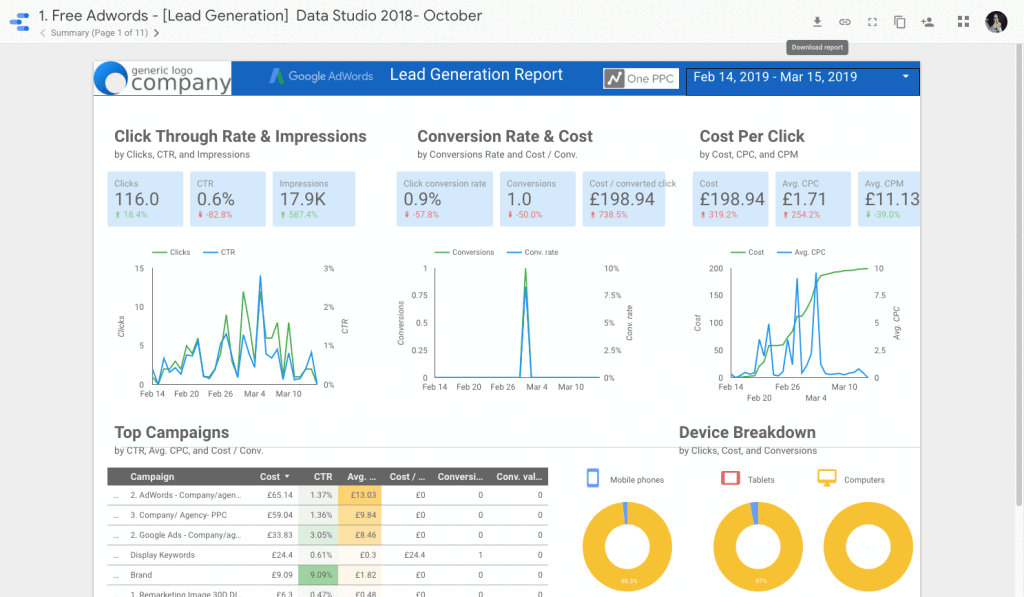
Task: Click the report title text
Action: [260, 16]
